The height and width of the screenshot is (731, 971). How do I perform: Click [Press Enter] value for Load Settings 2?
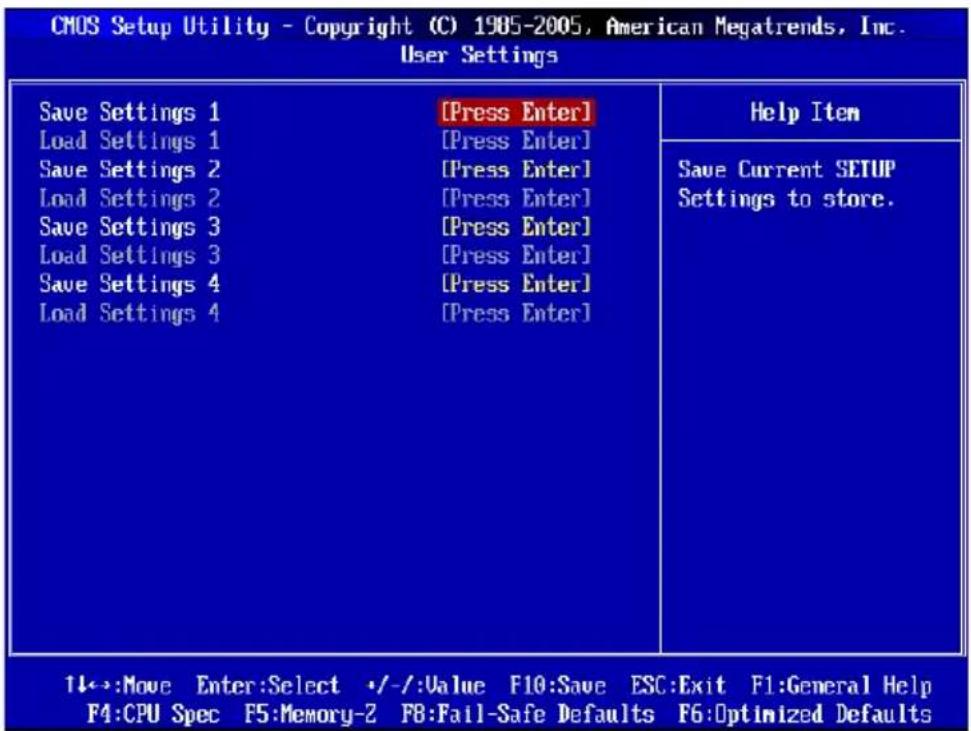point(516,199)
